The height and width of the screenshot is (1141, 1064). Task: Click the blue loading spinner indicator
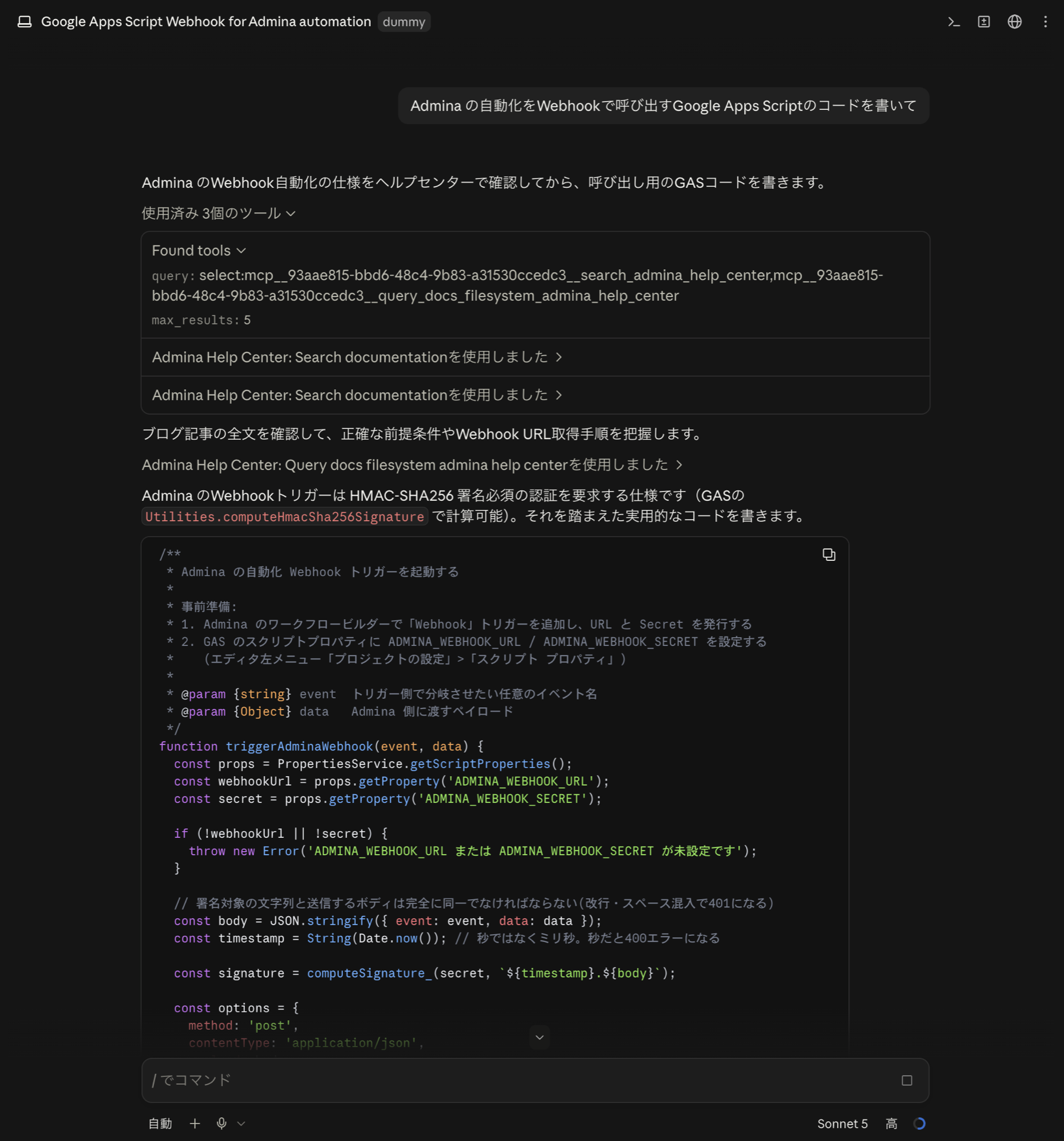[919, 1123]
